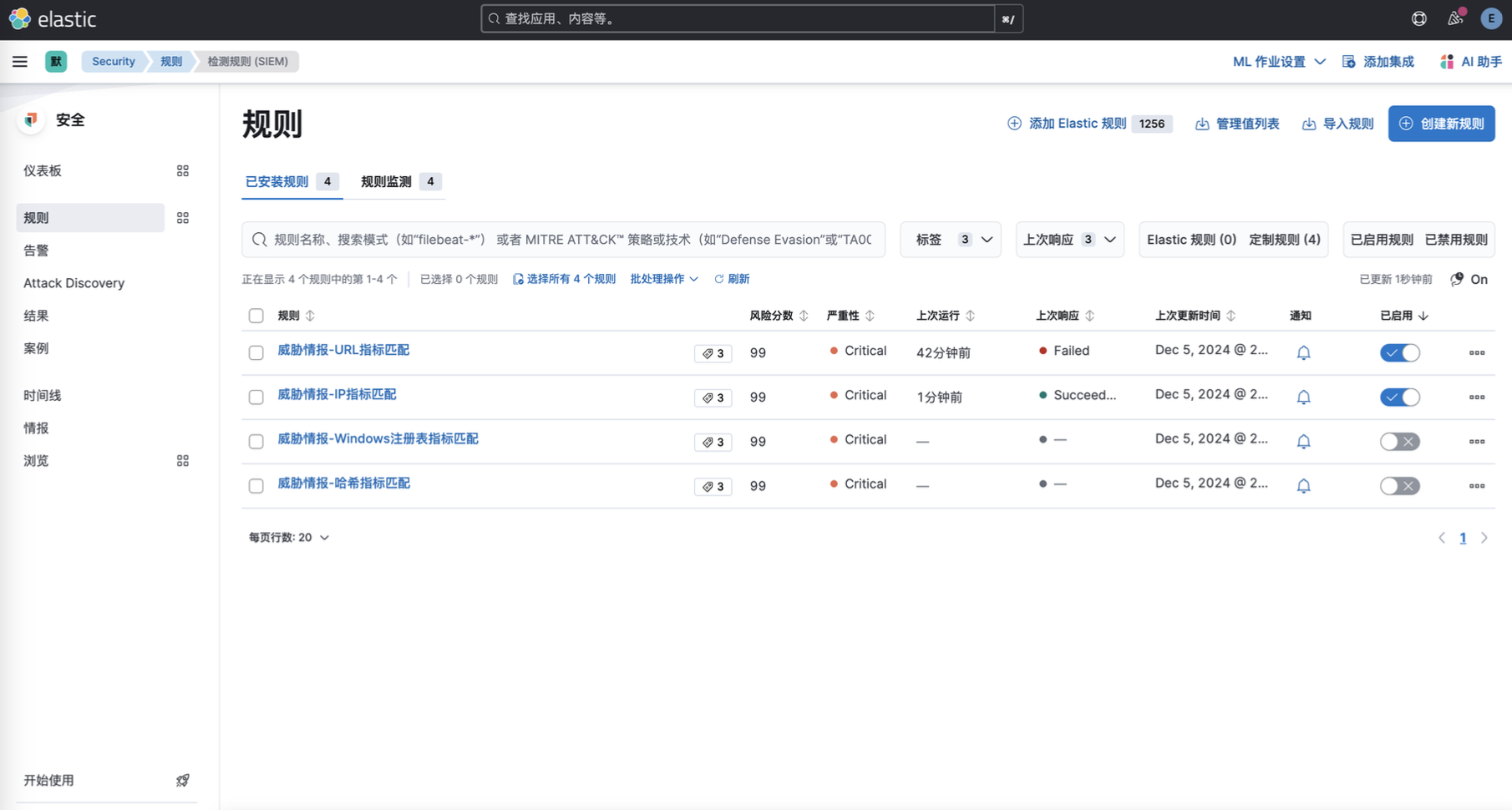The height and width of the screenshot is (810, 1512).
Task: Open dashboards sub-menu grid icon
Action: click(183, 170)
